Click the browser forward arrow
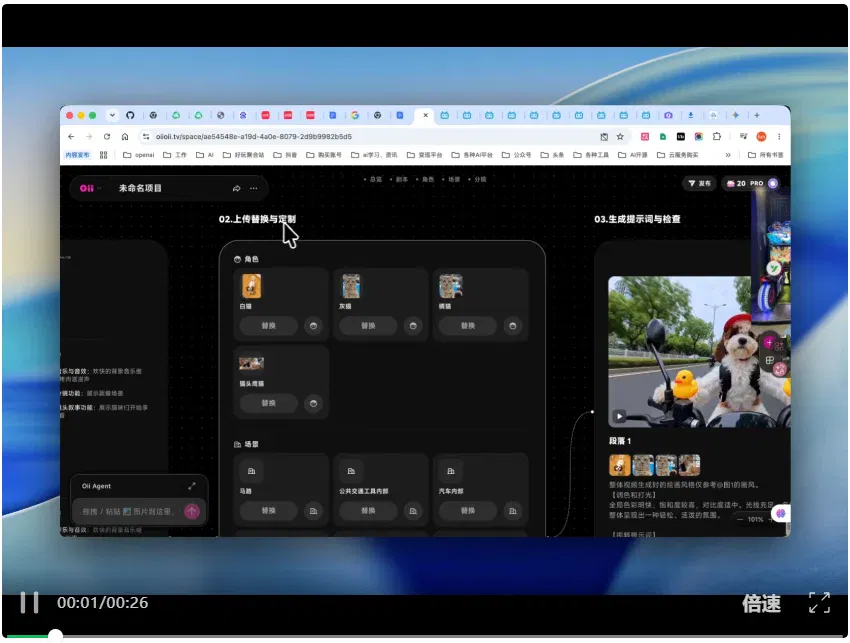850x643 pixels. pyautogui.click(x=89, y=137)
